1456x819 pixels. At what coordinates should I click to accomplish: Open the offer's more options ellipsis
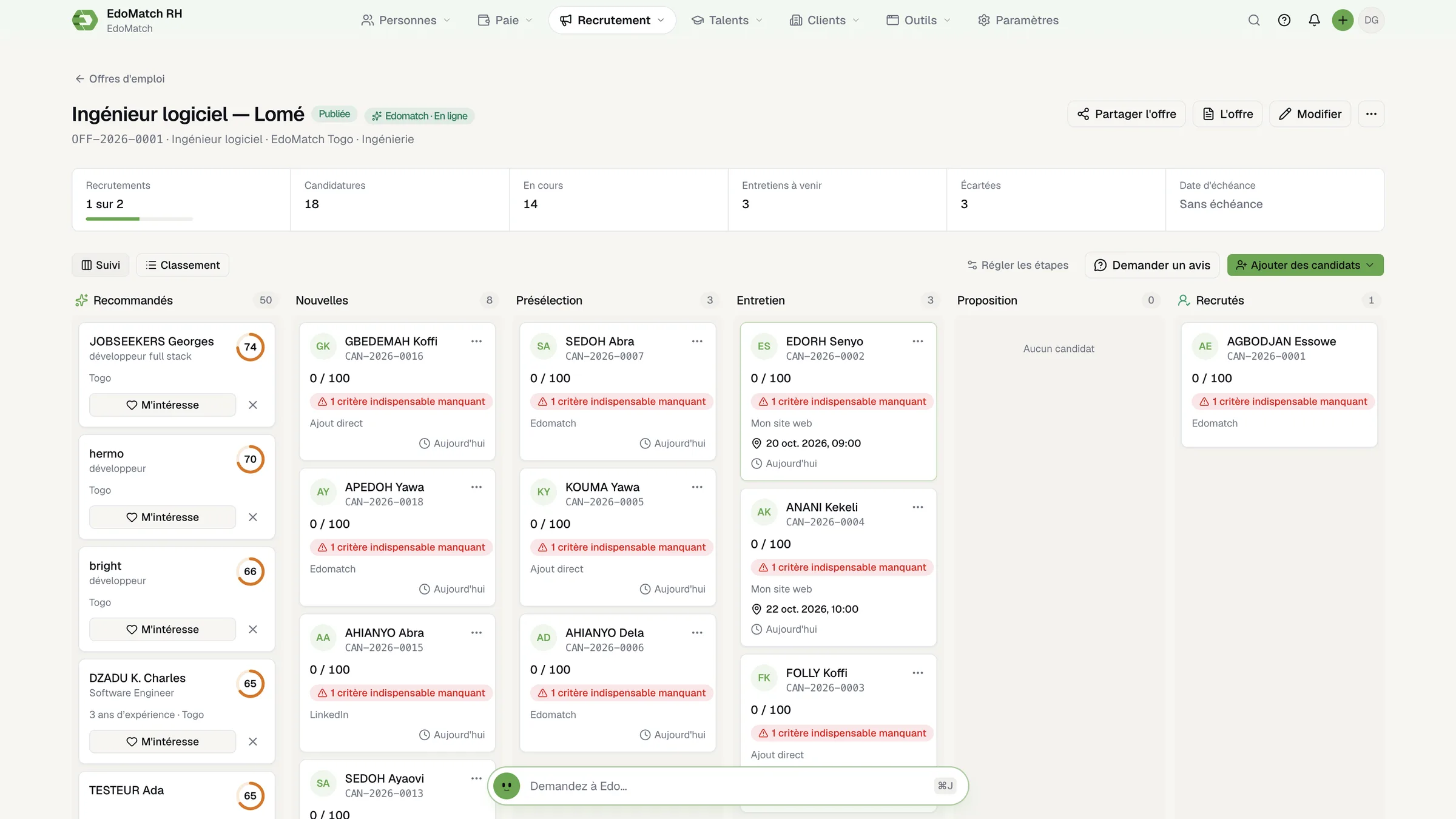[1371, 114]
